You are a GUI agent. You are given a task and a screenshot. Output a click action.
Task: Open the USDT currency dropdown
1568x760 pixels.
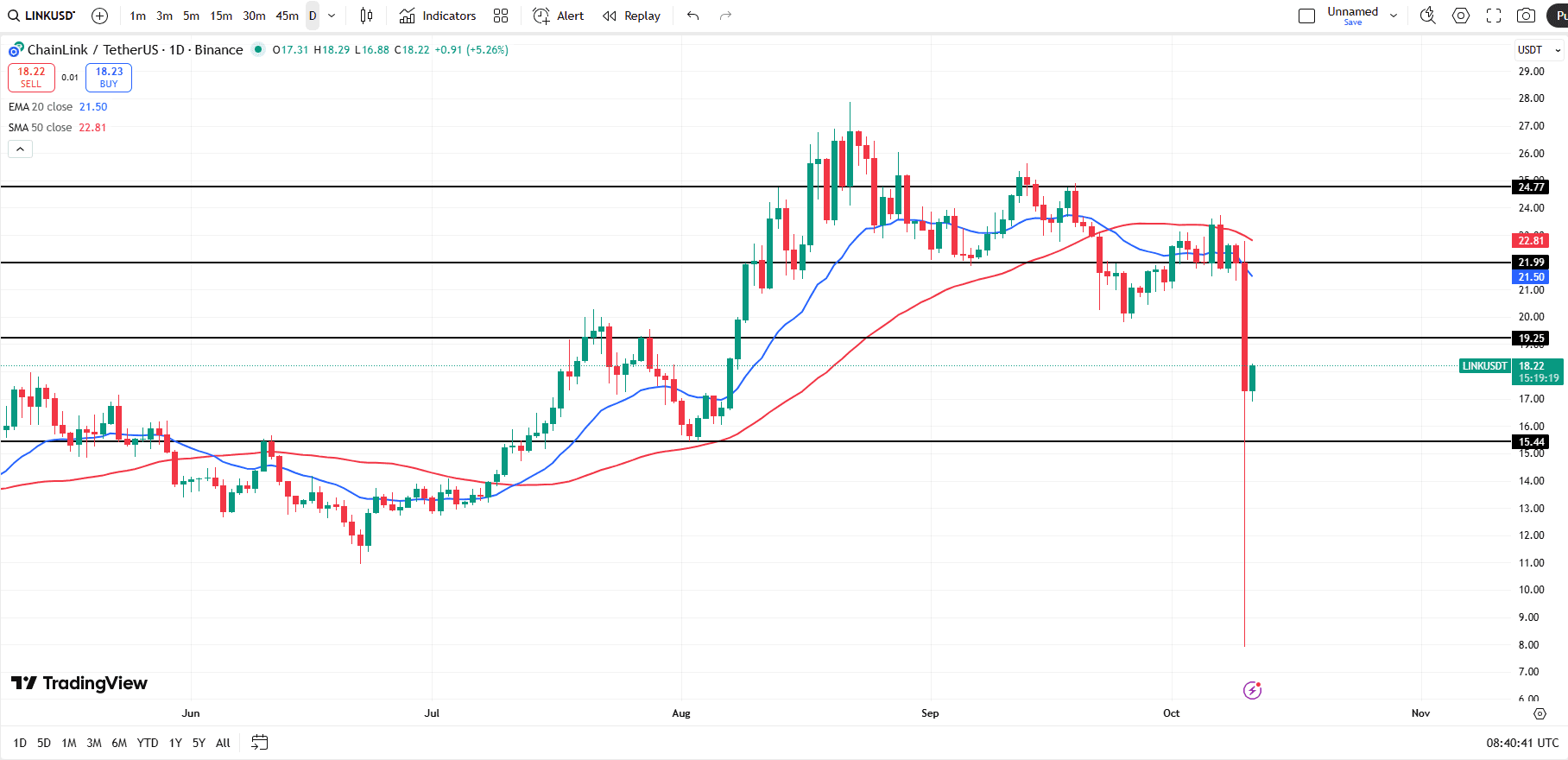tap(1540, 50)
